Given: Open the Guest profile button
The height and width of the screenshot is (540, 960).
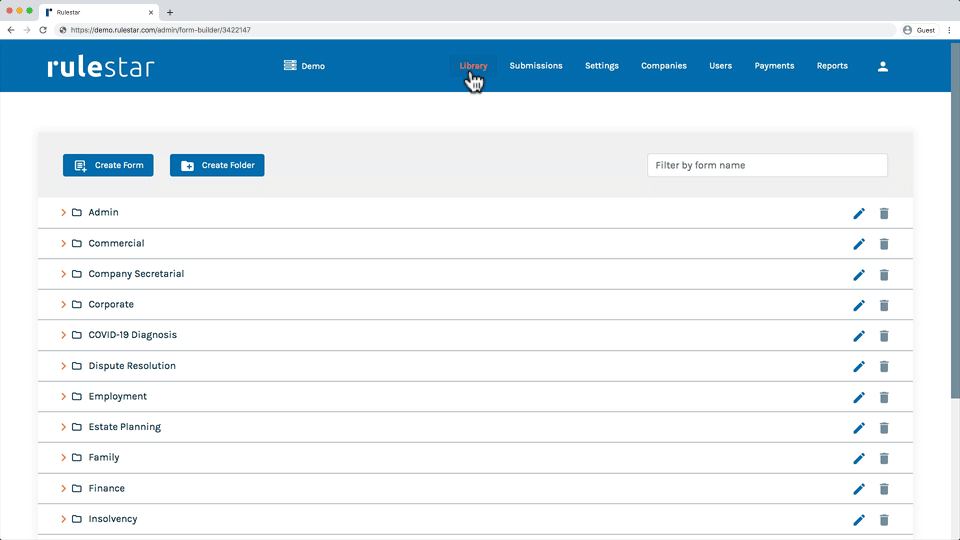Looking at the screenshot, I should [919, 30].
